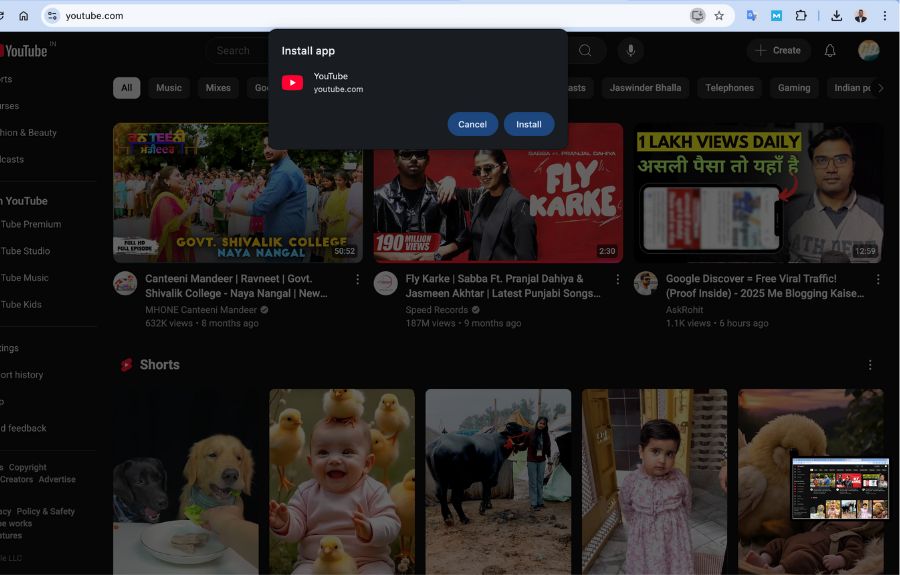The height and width of the screenshot is (575, 900).
Task: Click MHONE Canteeni Mandeer channel avatar
Action: (x=125, y=283)
